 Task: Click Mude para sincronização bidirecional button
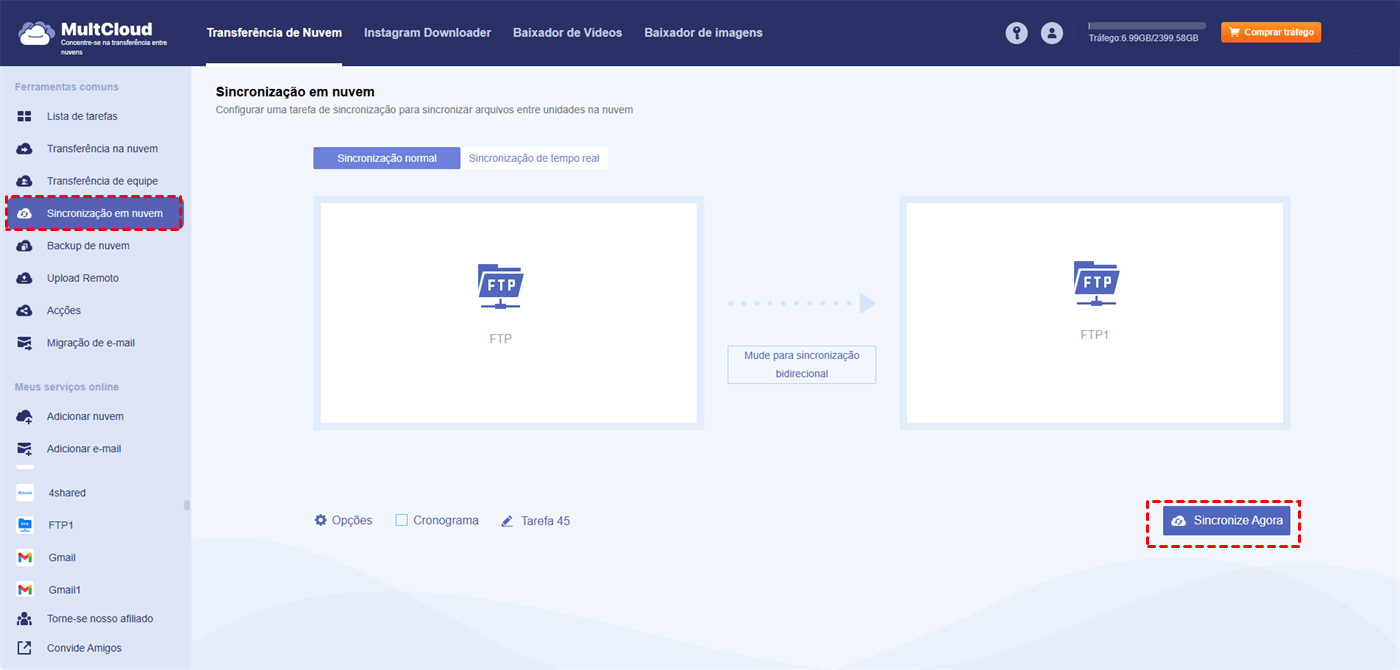point(801,365)
